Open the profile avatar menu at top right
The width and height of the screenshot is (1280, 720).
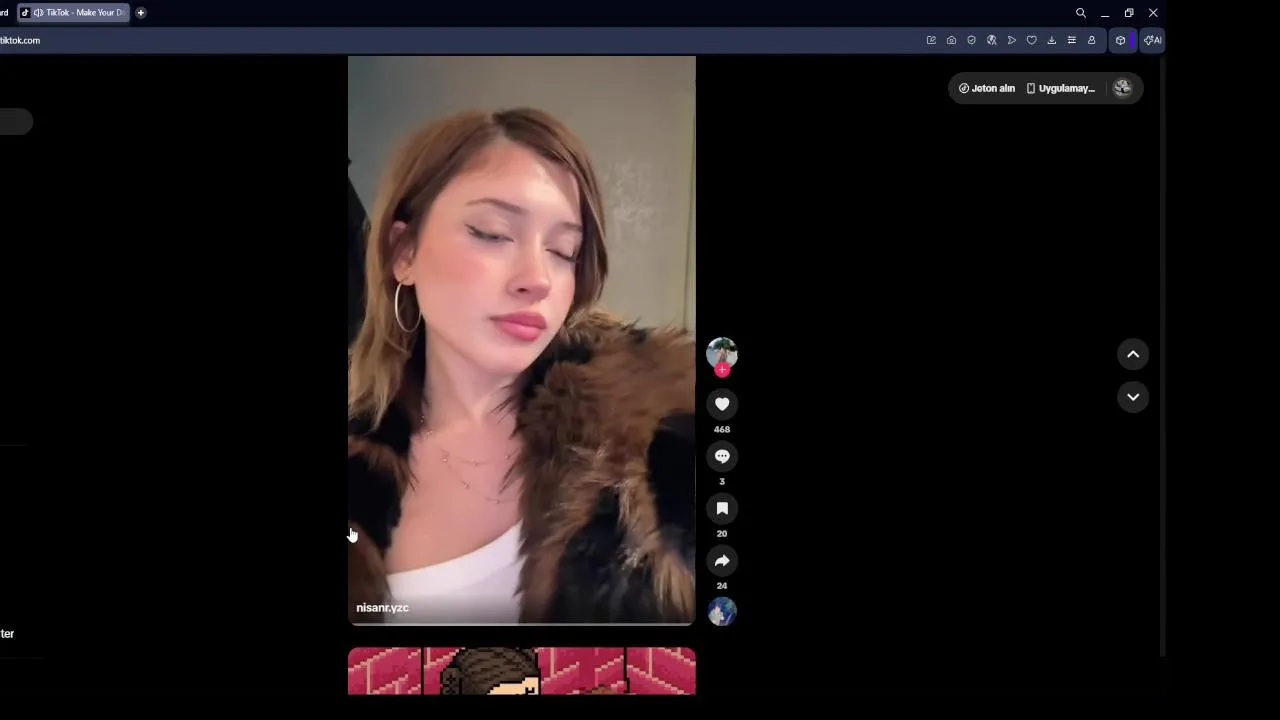point(1122,88)
